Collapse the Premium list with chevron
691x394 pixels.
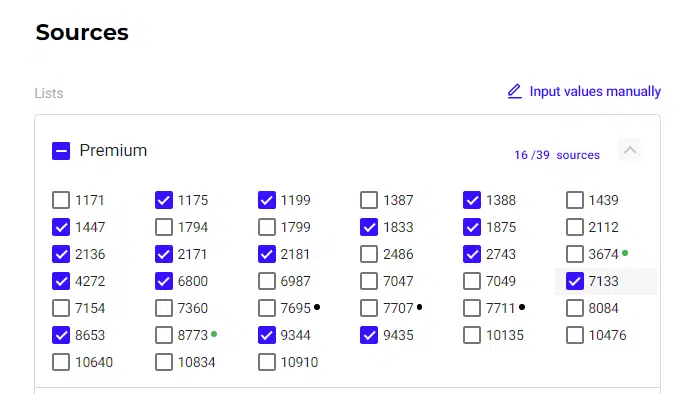pyautogui.click(x=630, y=150)
